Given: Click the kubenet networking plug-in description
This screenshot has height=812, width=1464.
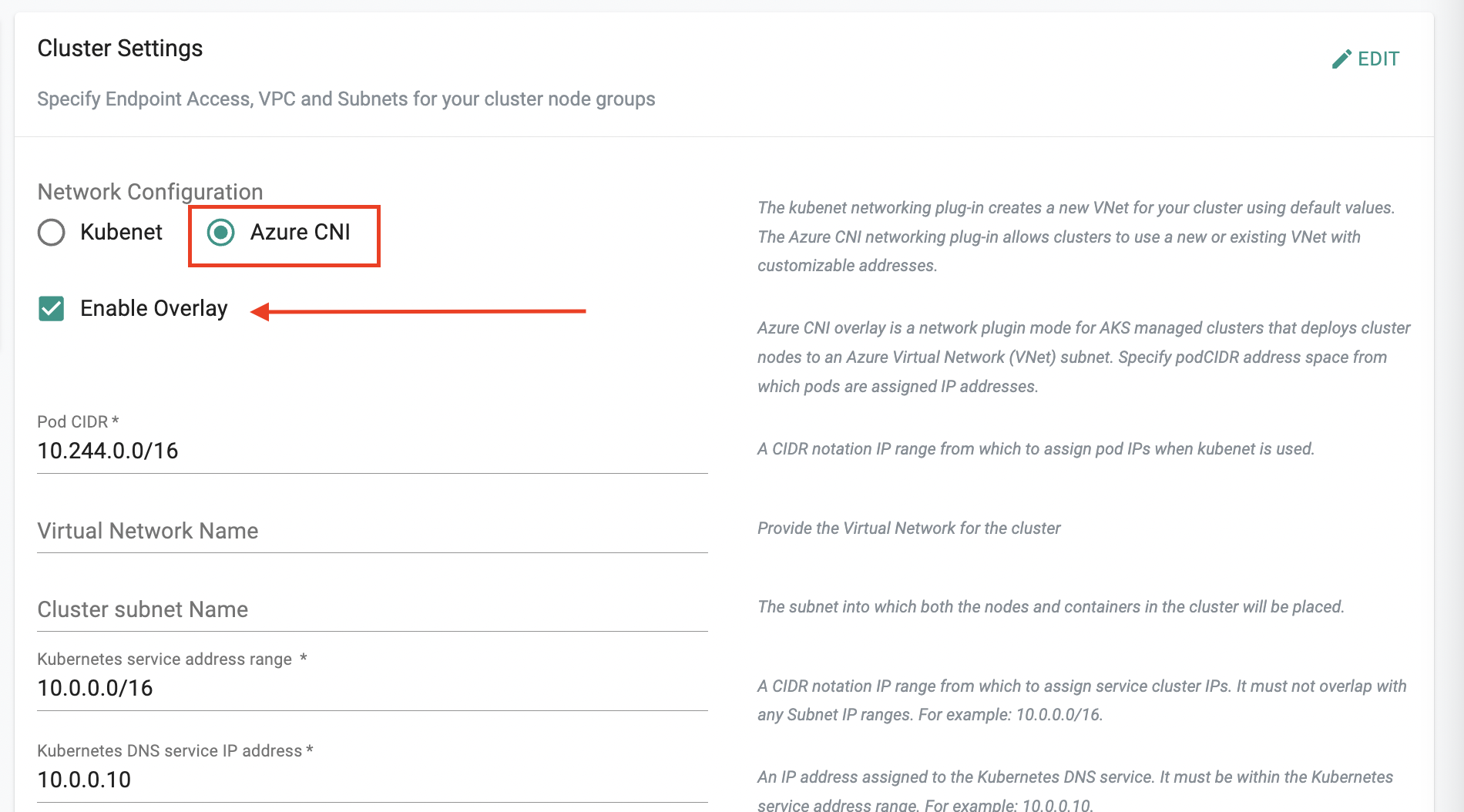Looking at the screenshot, I should pos(1076,237).
